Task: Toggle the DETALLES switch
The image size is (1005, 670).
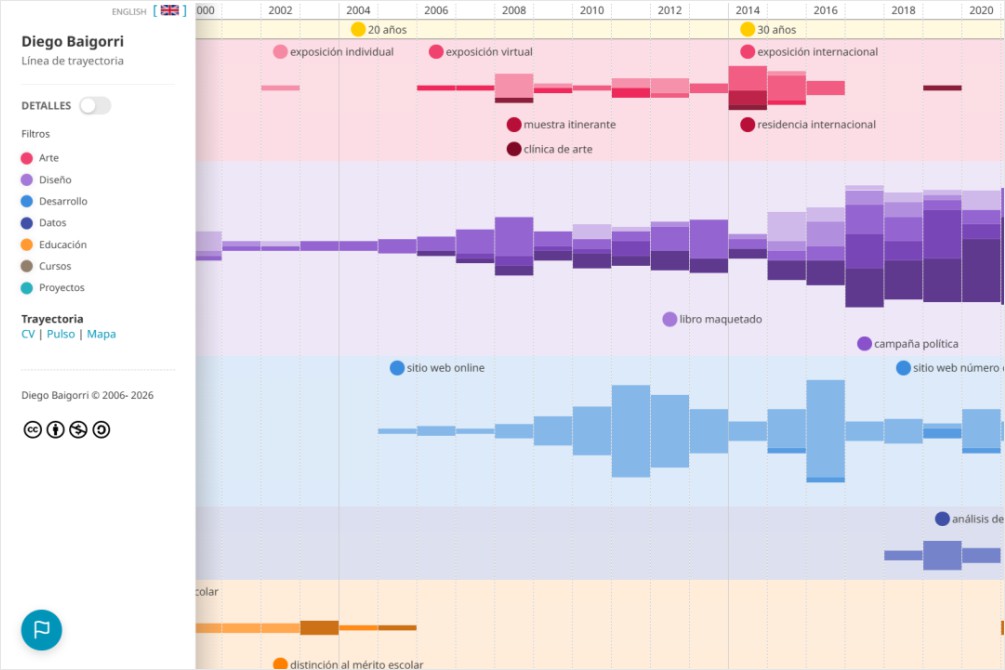Action: (x=95, y=106)
